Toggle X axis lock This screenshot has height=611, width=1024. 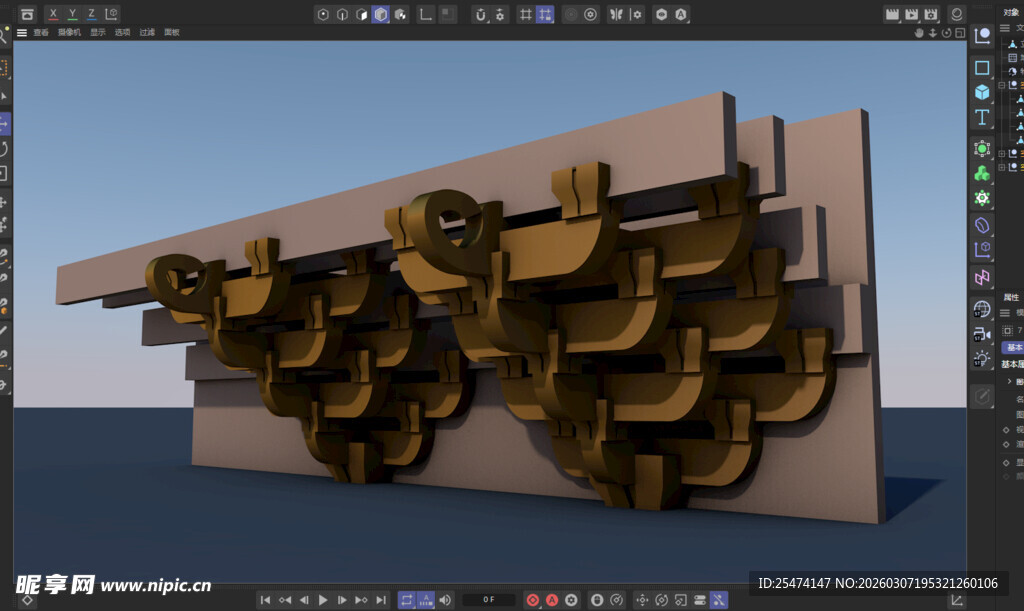53,14
